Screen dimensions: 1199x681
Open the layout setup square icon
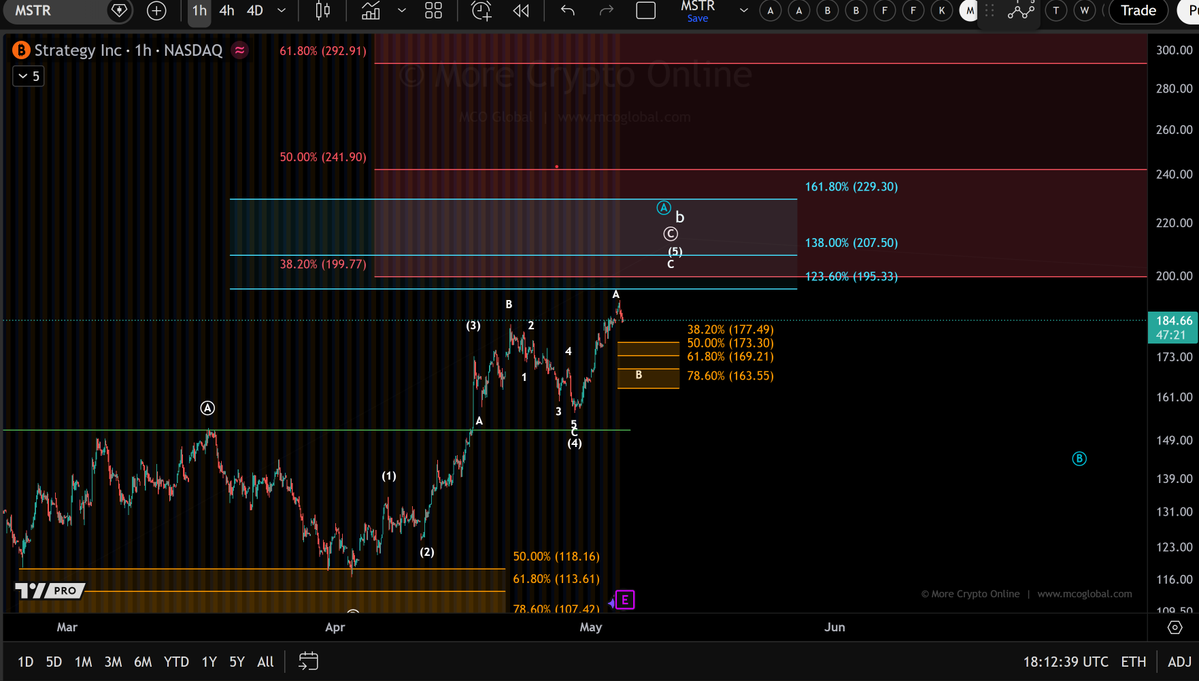pyautogui.click(x=646, y=11)
